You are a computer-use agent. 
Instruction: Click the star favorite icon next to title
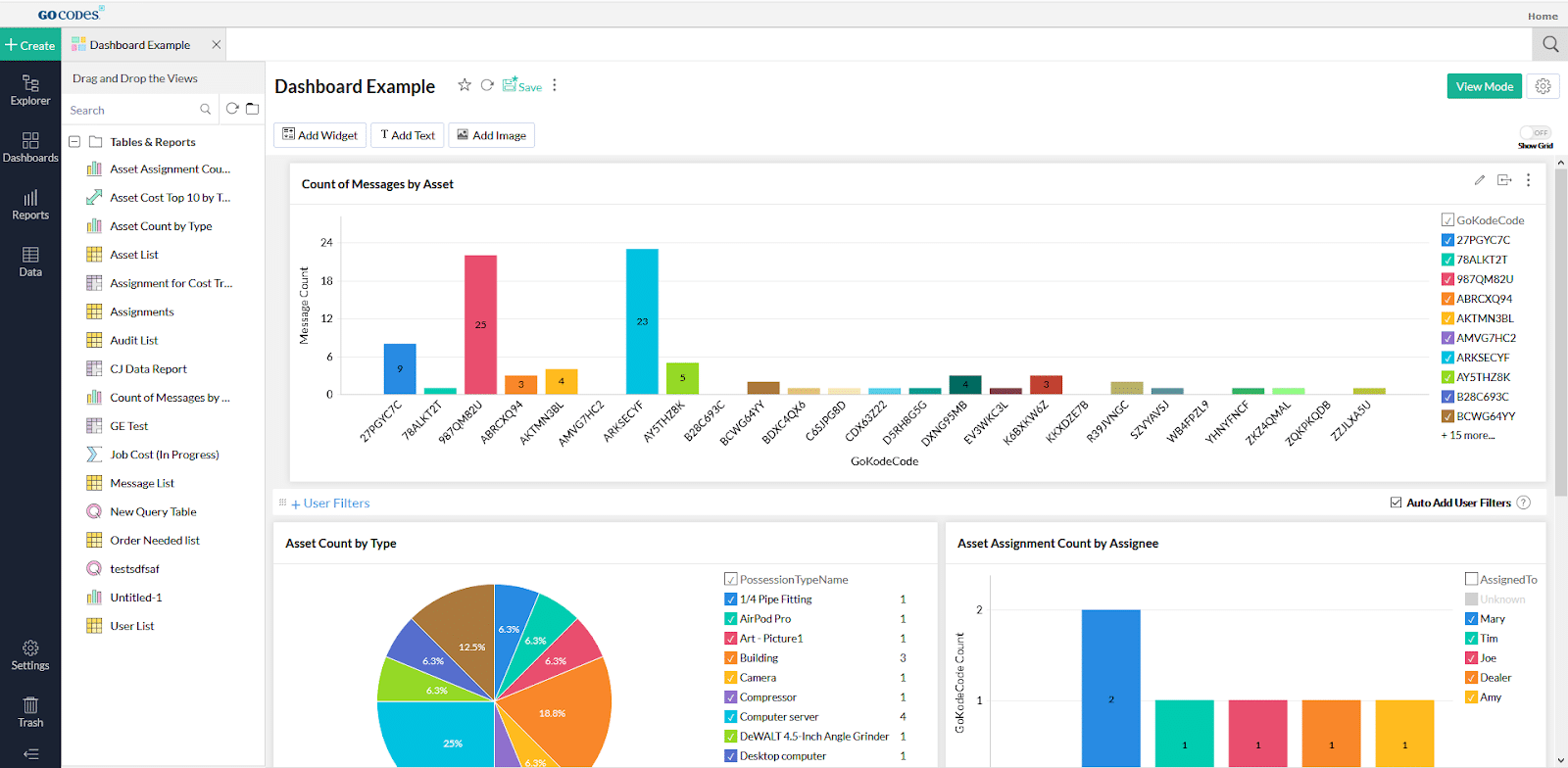pyautogui.click(x=465, y=85)
